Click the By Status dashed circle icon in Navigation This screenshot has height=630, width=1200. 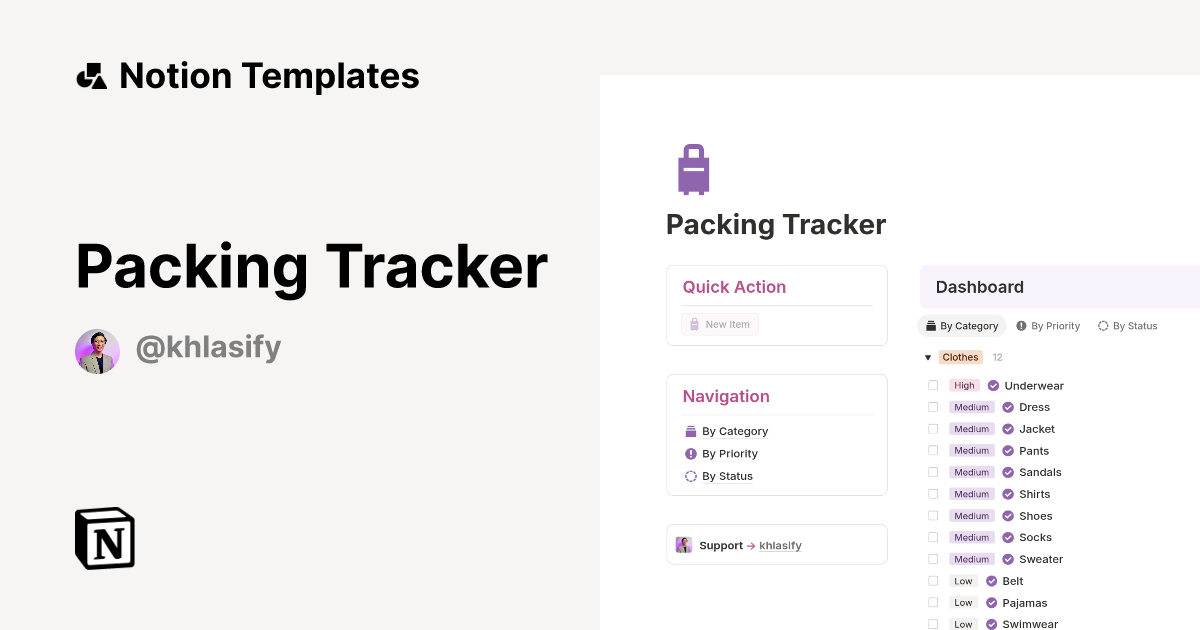tap(690, 476)
